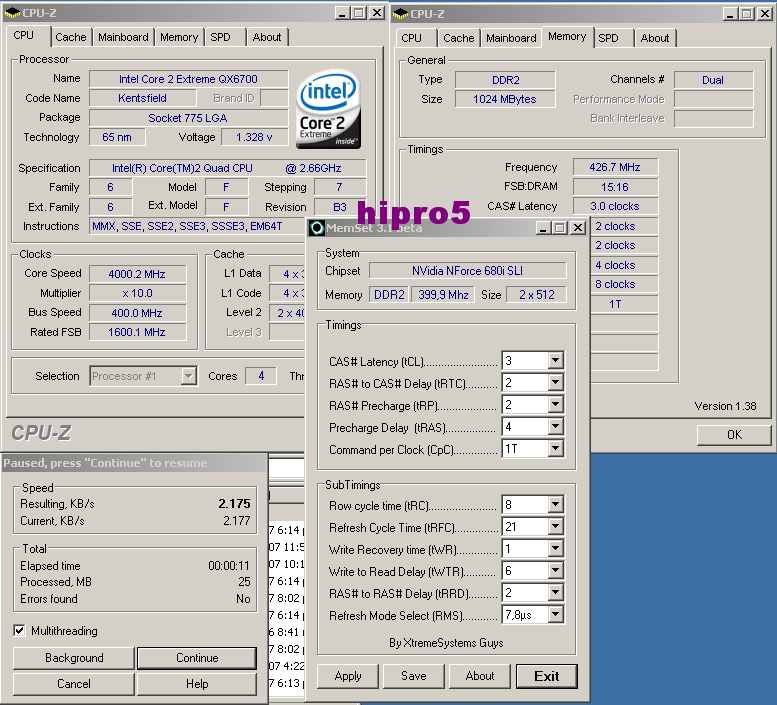Click the Background button
This screenshot has height=705, width=777.
[74, 658]
